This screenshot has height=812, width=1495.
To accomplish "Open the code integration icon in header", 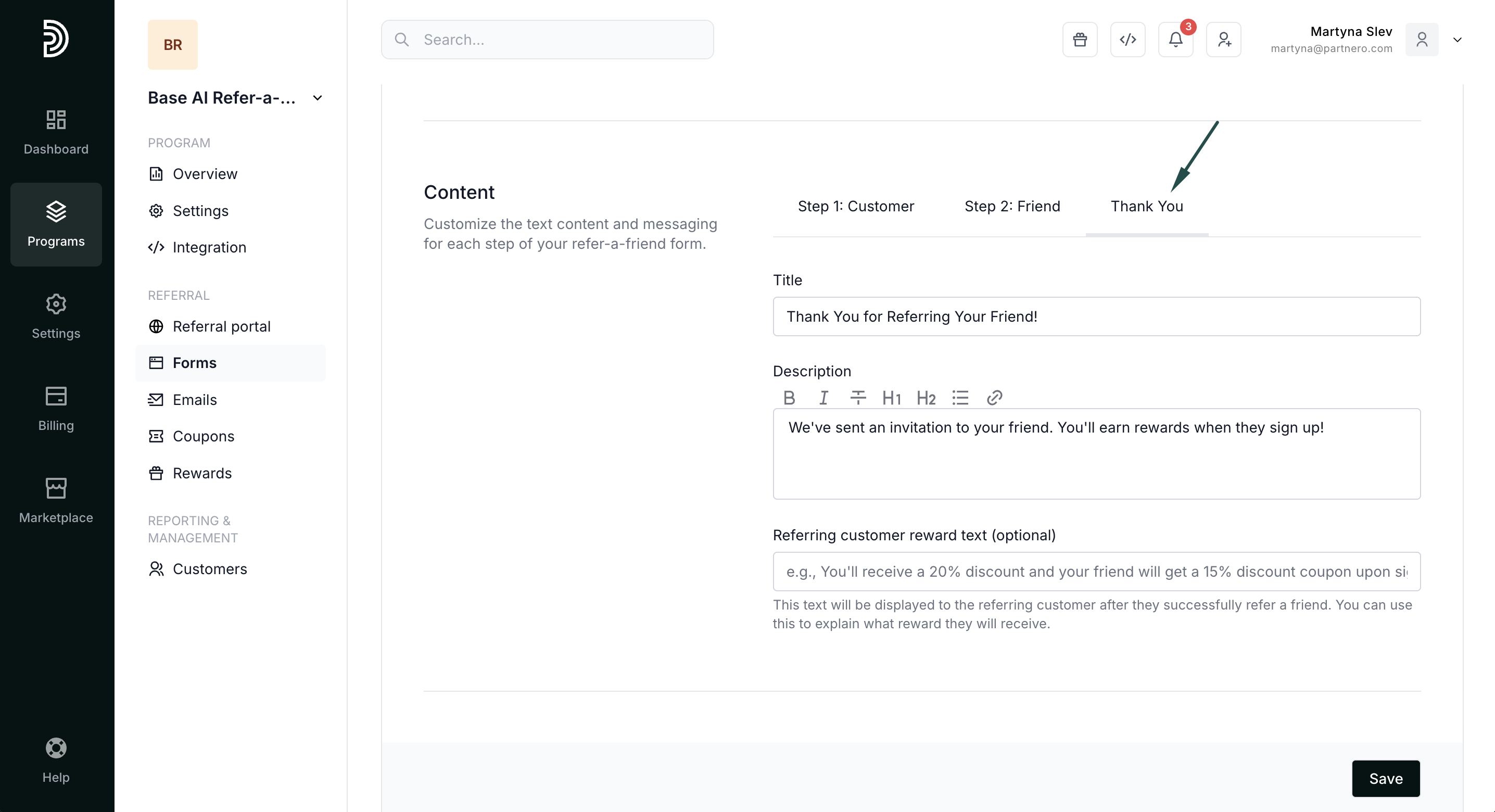I will 1127,40.
